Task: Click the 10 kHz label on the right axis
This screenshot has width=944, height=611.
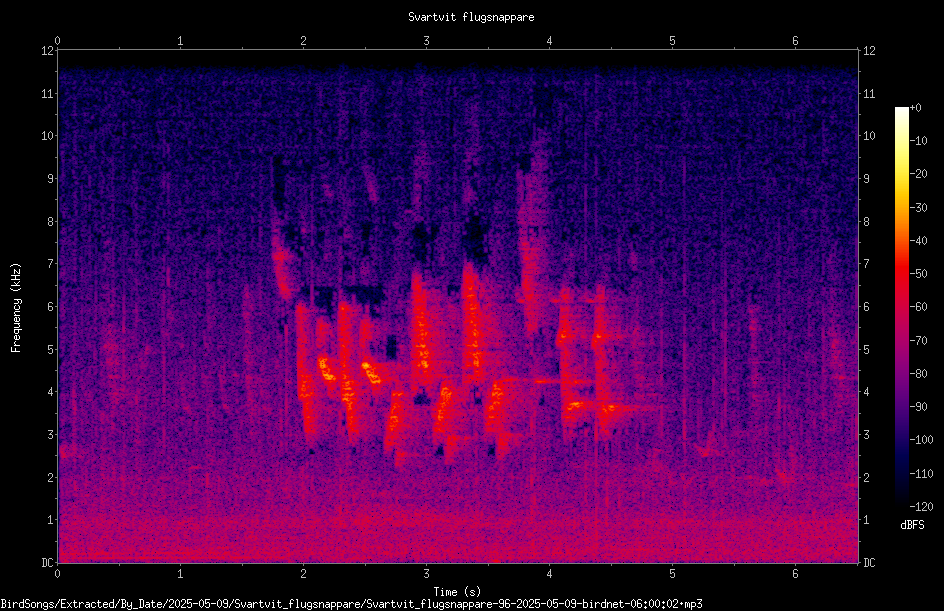Action: click(869, 136)
